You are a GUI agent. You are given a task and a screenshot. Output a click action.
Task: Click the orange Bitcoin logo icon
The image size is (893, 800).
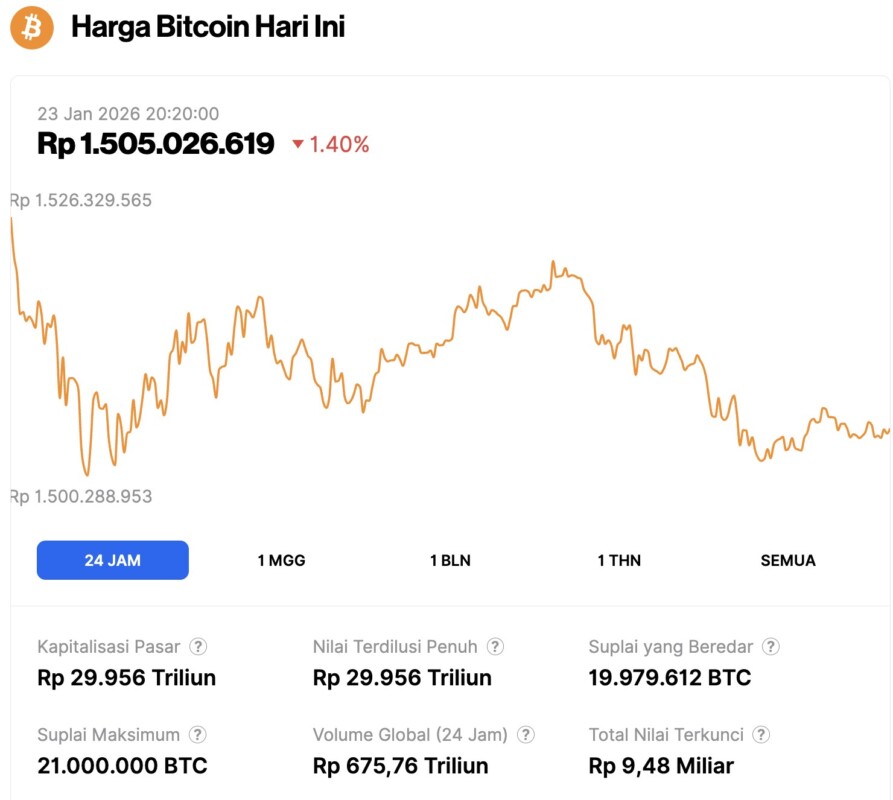(32, 27)
